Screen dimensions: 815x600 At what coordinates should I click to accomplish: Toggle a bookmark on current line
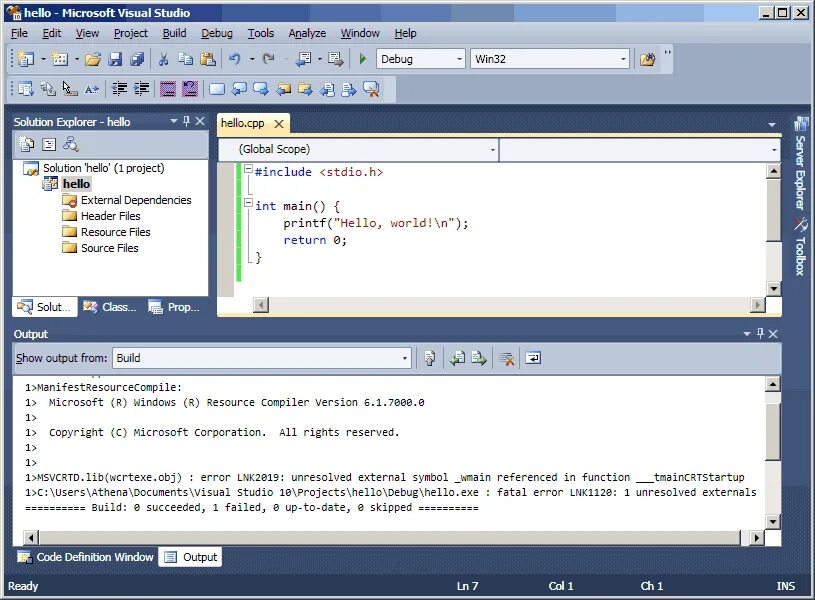click(217, 89)
